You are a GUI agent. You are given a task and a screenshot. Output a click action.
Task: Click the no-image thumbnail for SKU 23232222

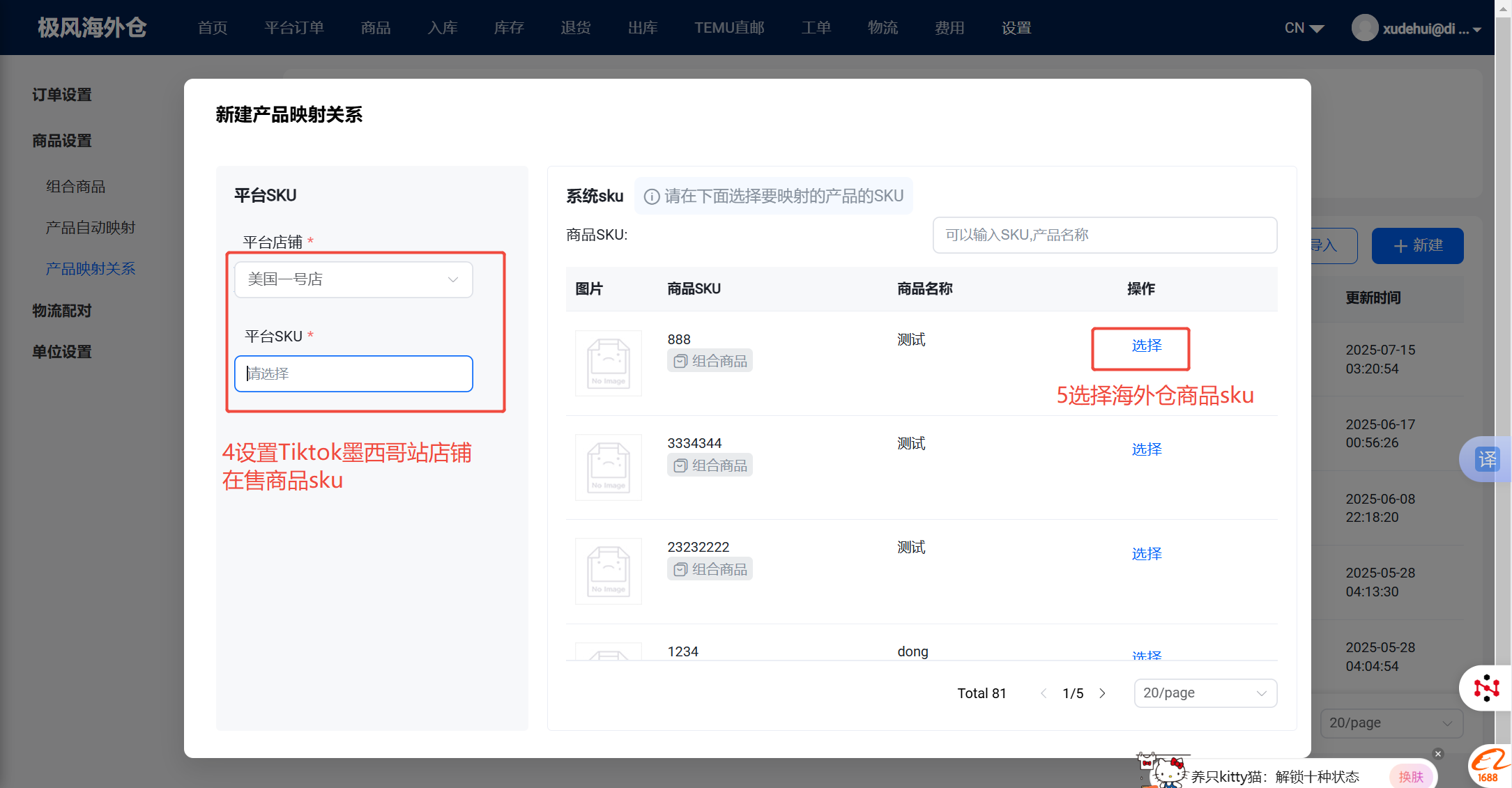[x=609, y=571]
